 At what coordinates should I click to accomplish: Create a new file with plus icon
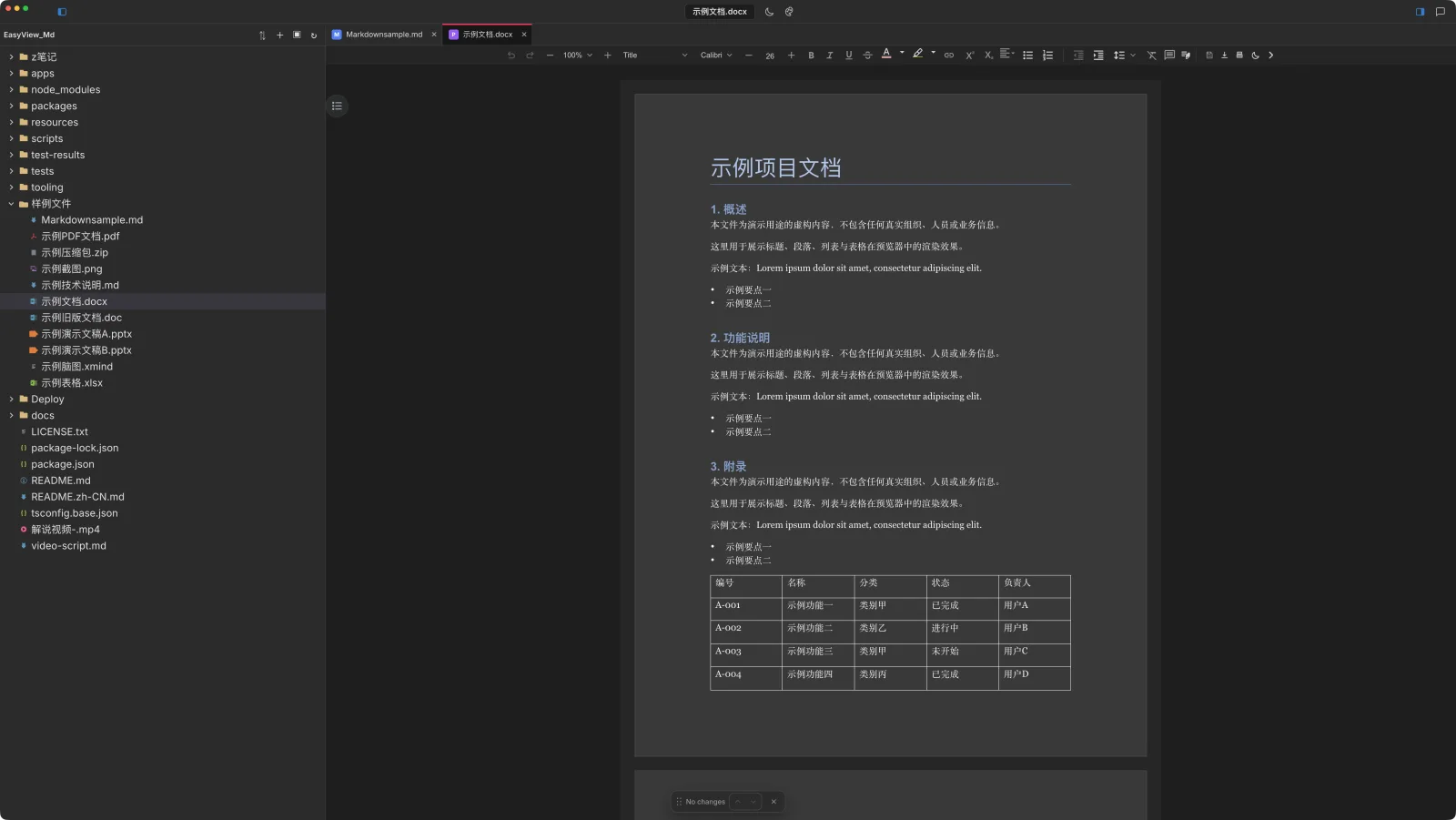point(279,35)
